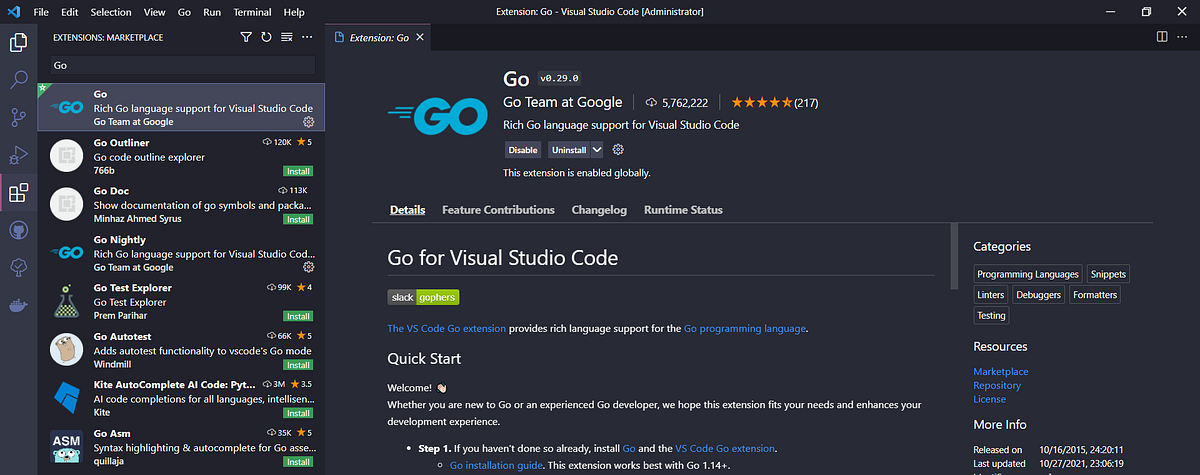
Task: Open Source Control view in activity bar
Action: click(x=18, y=117)
